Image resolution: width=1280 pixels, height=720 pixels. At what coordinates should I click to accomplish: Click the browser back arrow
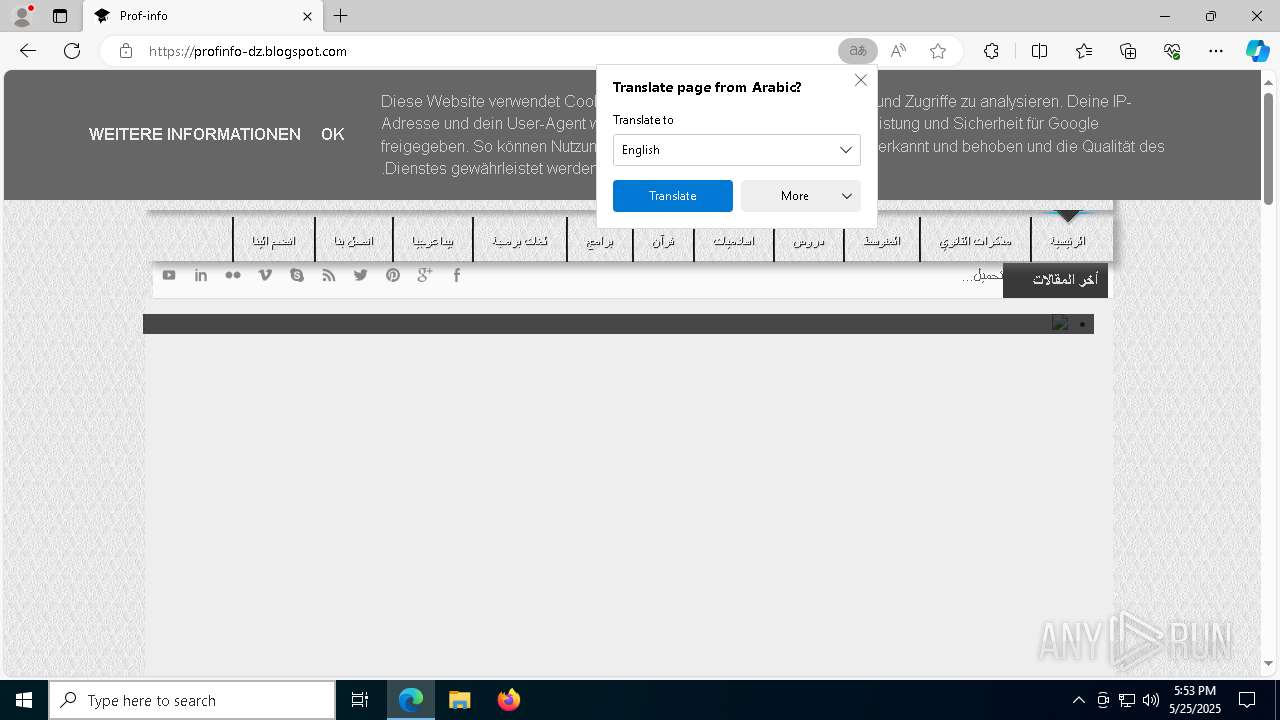(x=28, y=51)
